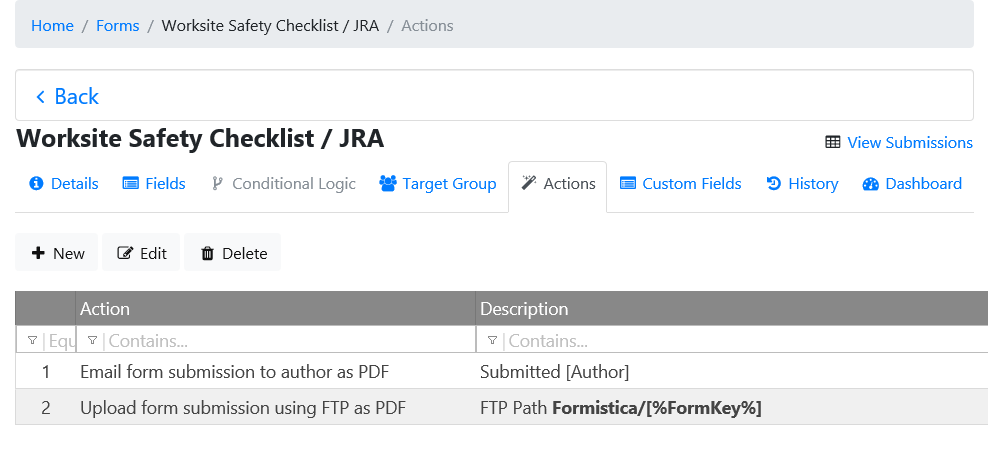This screenshot has width=988, height=450.
Task: Click the Dashboard gauge icon
Action: [x=869, y=184]
